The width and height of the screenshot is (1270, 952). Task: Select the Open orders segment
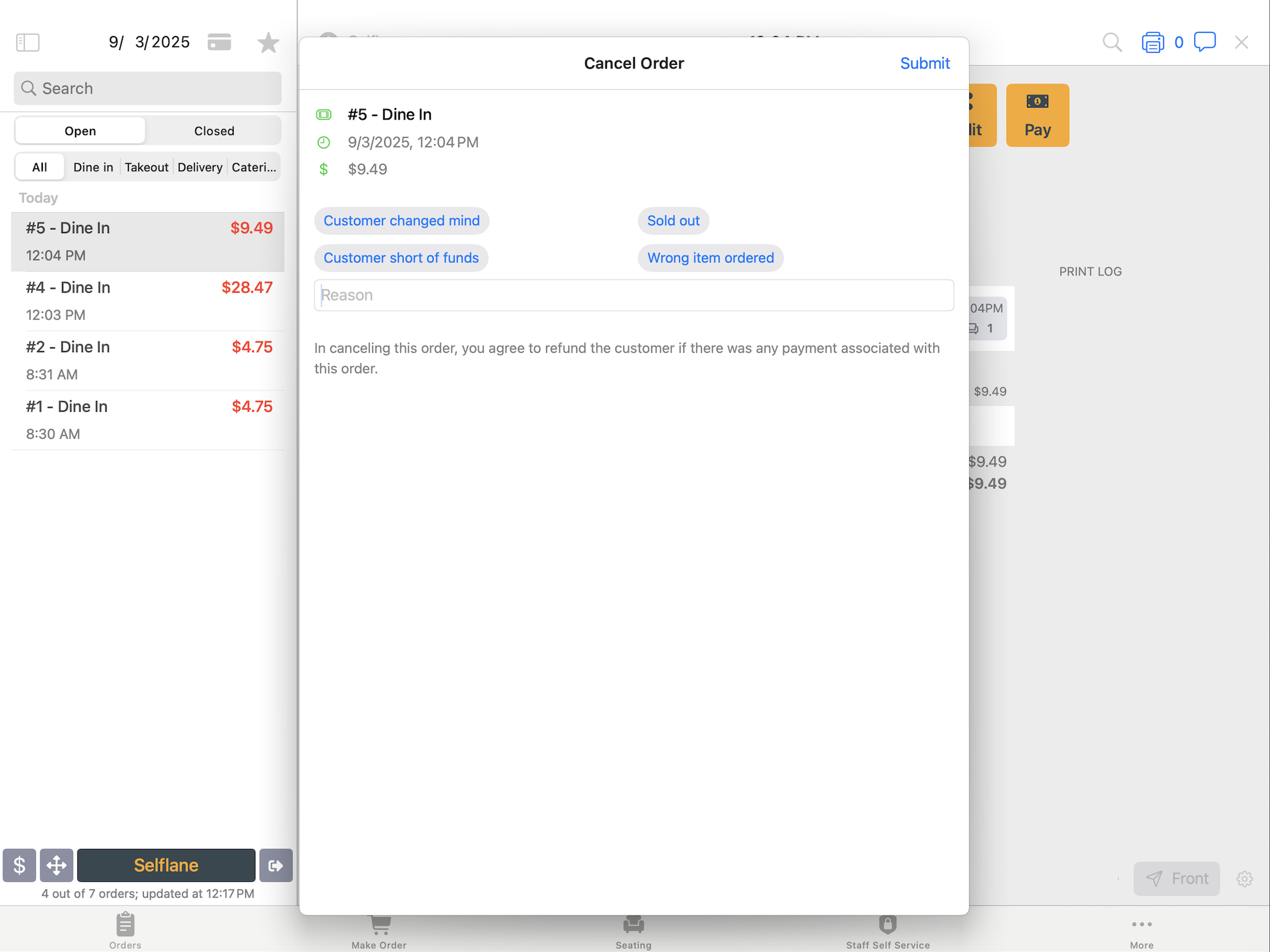click(x=80, y=131)
